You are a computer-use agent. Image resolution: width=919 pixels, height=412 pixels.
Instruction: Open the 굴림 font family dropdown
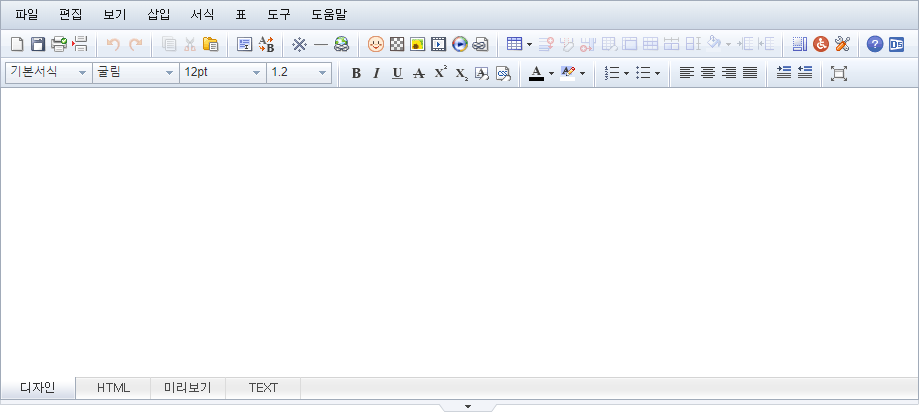click(134, 73)
